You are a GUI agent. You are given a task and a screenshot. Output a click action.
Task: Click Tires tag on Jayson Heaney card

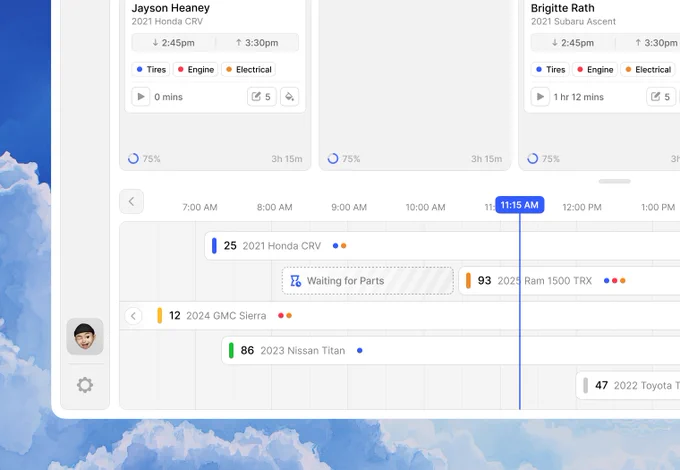(x=151, y=69)
